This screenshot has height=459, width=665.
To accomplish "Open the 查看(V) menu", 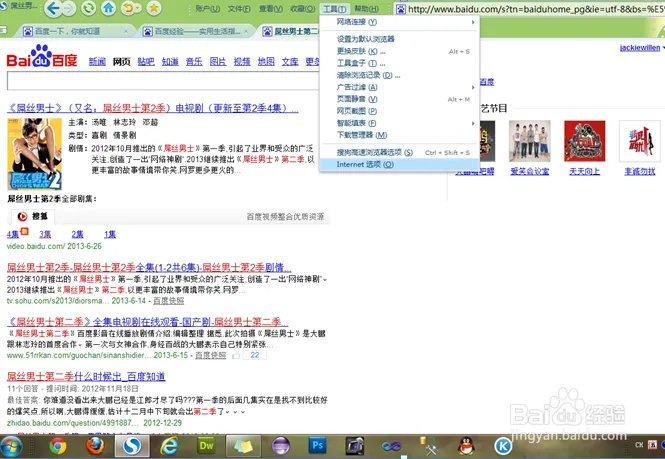I will tap(271, 8).
